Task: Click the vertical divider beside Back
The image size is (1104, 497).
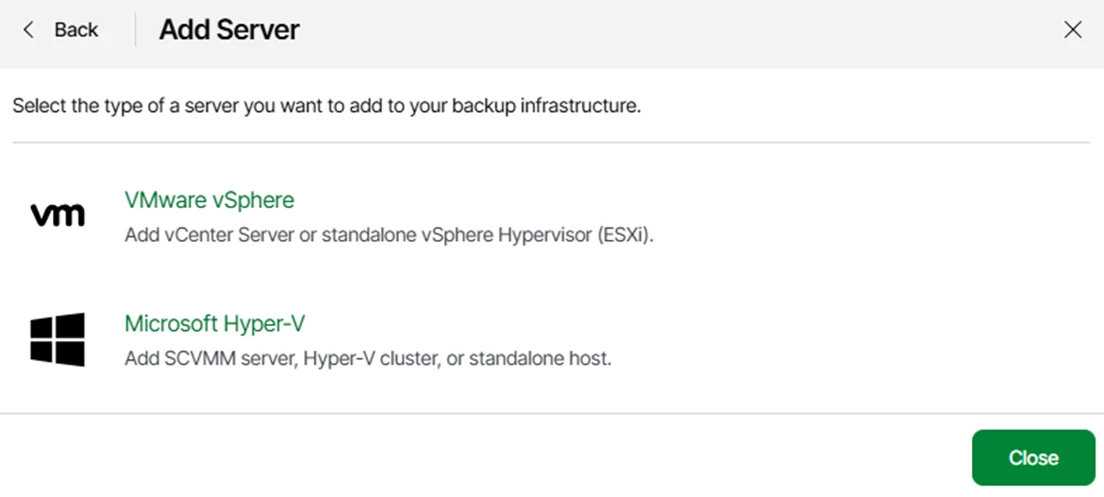Action: [x=135, y=30]
